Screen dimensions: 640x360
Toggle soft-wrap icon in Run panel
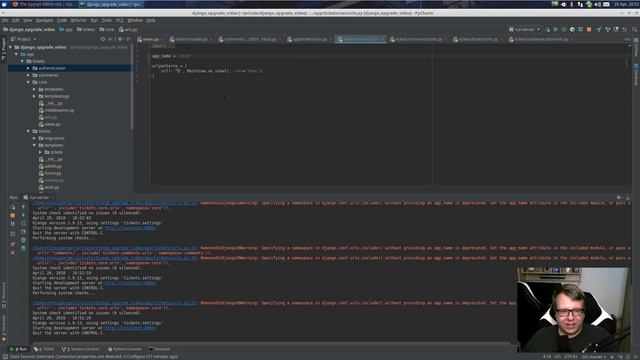(x=23, y=224)
